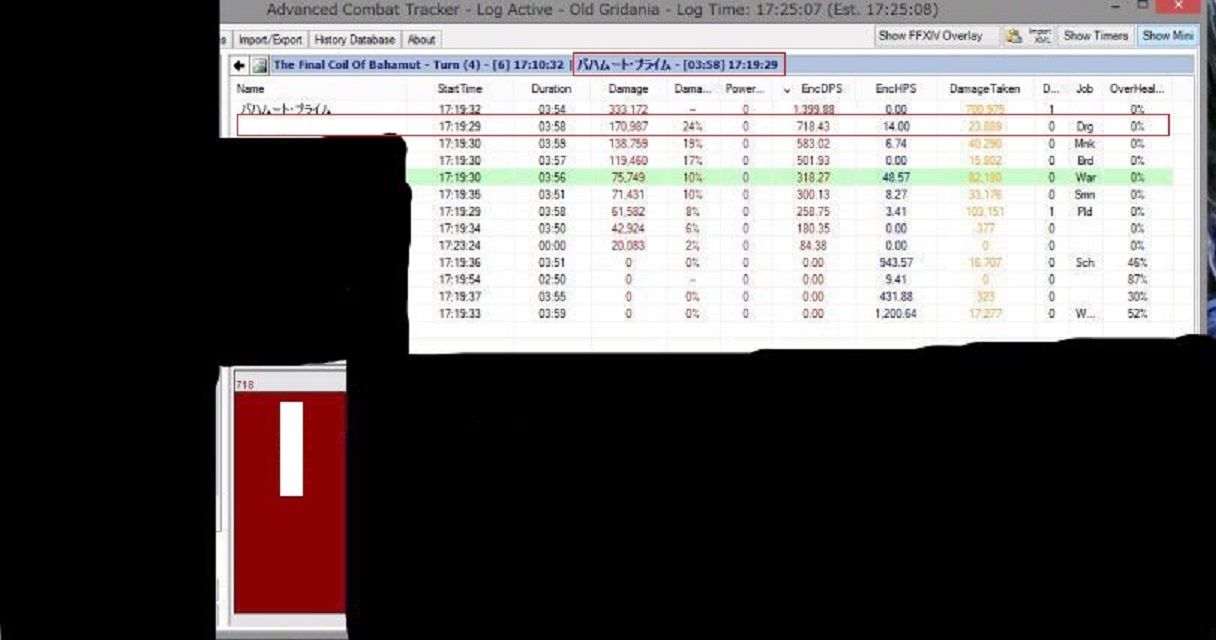Open the About tab
Screen dimensions: 1216x640
click(x=421, y=40)
